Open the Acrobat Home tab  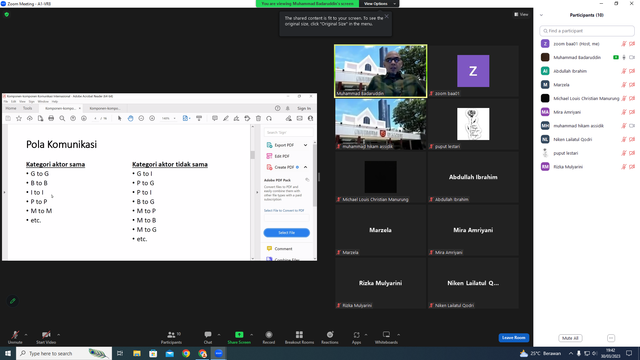click(11, 108)
